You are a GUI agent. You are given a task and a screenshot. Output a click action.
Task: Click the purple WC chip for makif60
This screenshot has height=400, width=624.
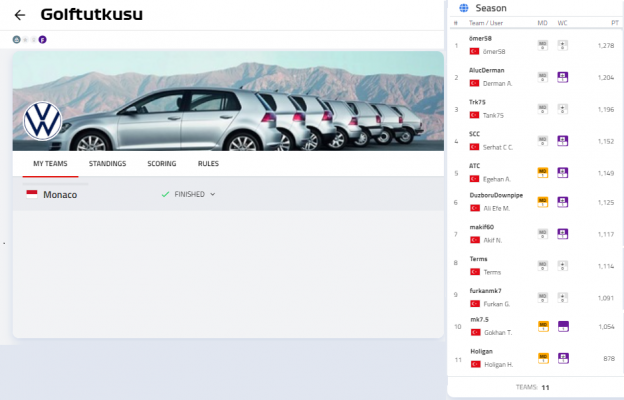coord(562,234)
